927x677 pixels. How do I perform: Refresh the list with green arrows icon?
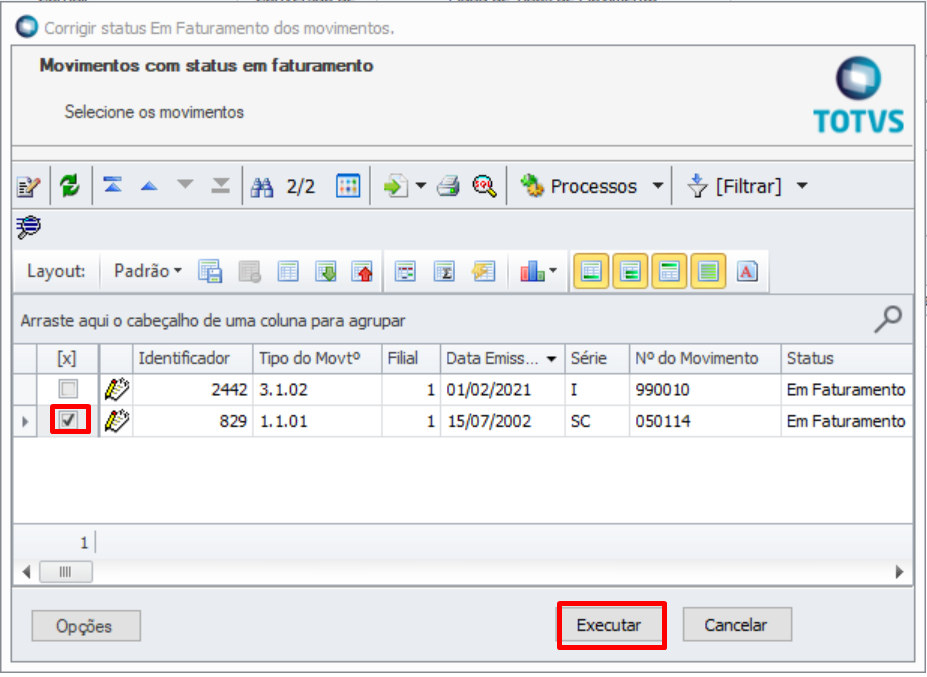click(x=70, y=186)
